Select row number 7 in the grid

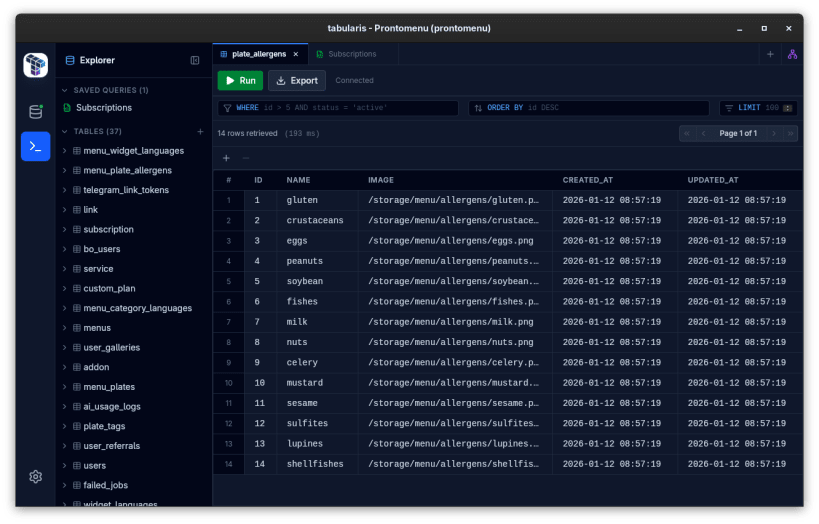[x=229, y=322]
